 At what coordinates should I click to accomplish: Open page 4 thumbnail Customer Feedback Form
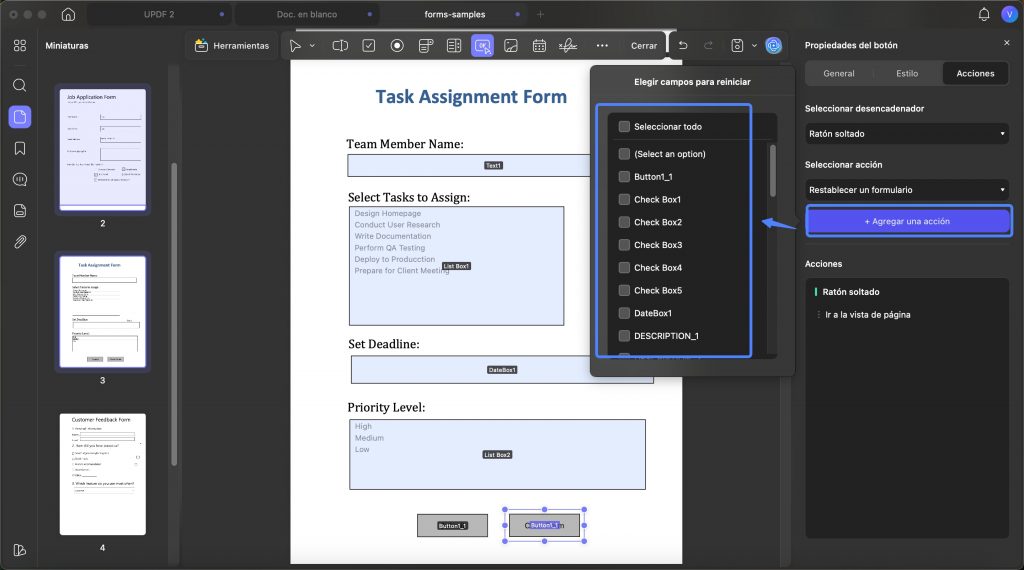(x=103, y=474)
